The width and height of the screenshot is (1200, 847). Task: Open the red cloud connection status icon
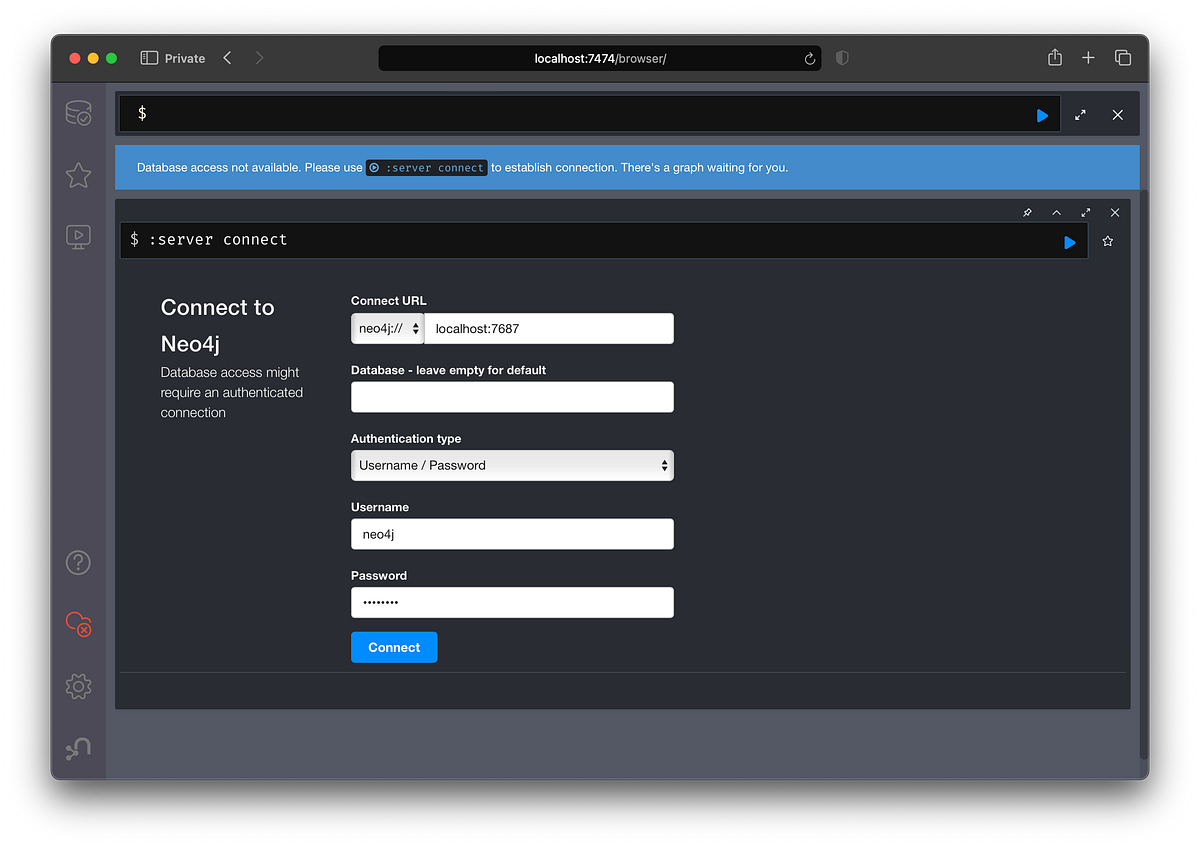coord(78,624)
